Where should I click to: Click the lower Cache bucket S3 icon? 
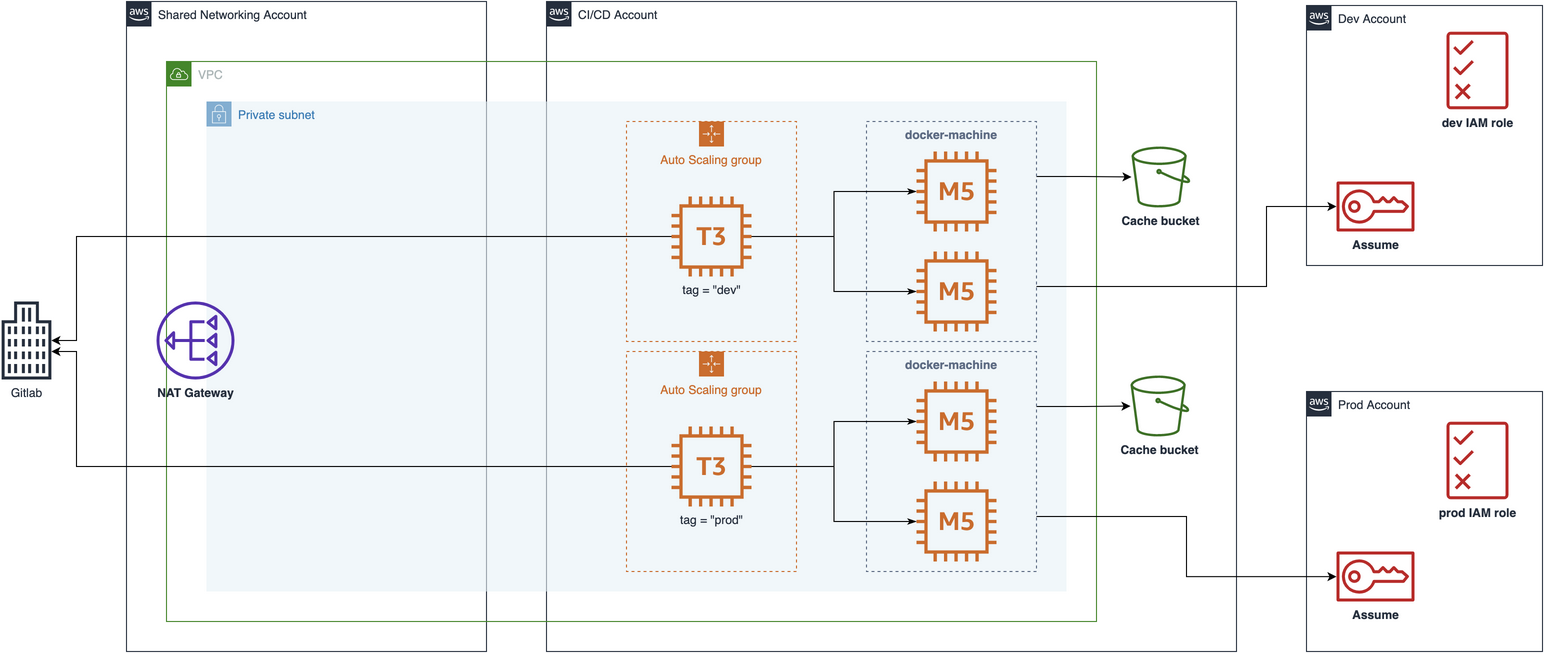pos(1160,407)
